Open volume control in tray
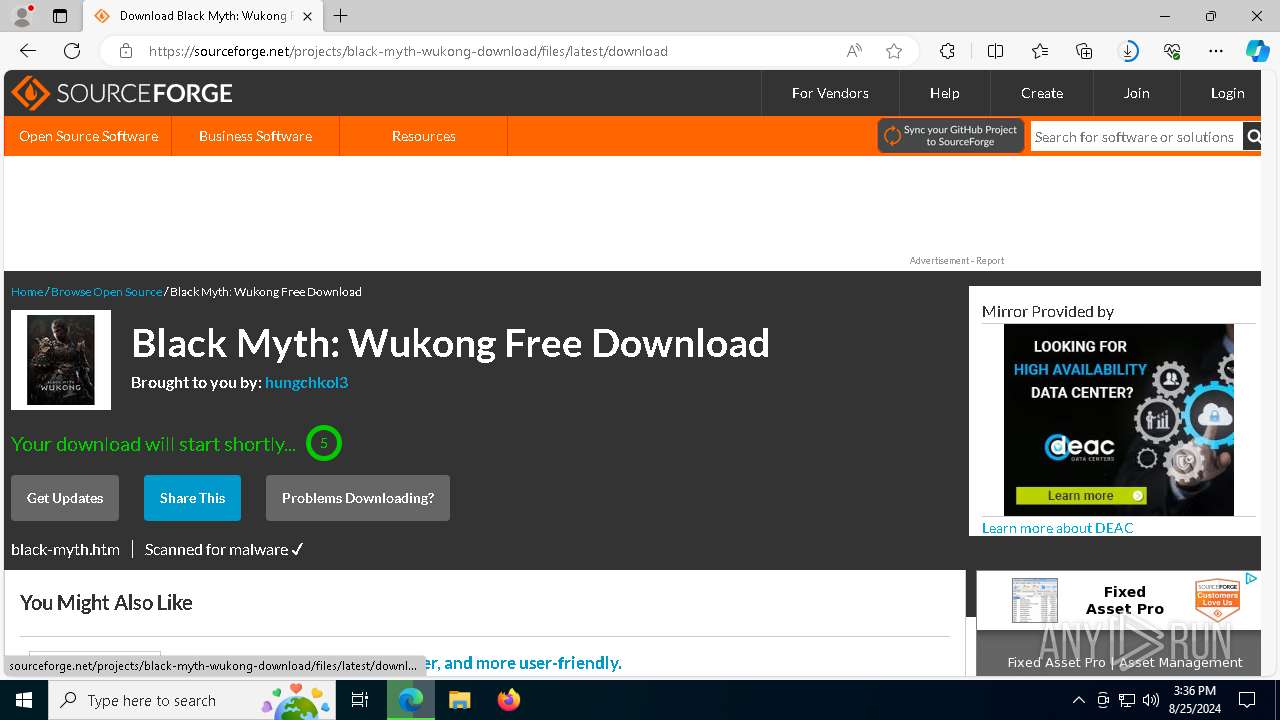Image resolution: width=1280 pixels, height=720 pixels. coord(1150,700)
